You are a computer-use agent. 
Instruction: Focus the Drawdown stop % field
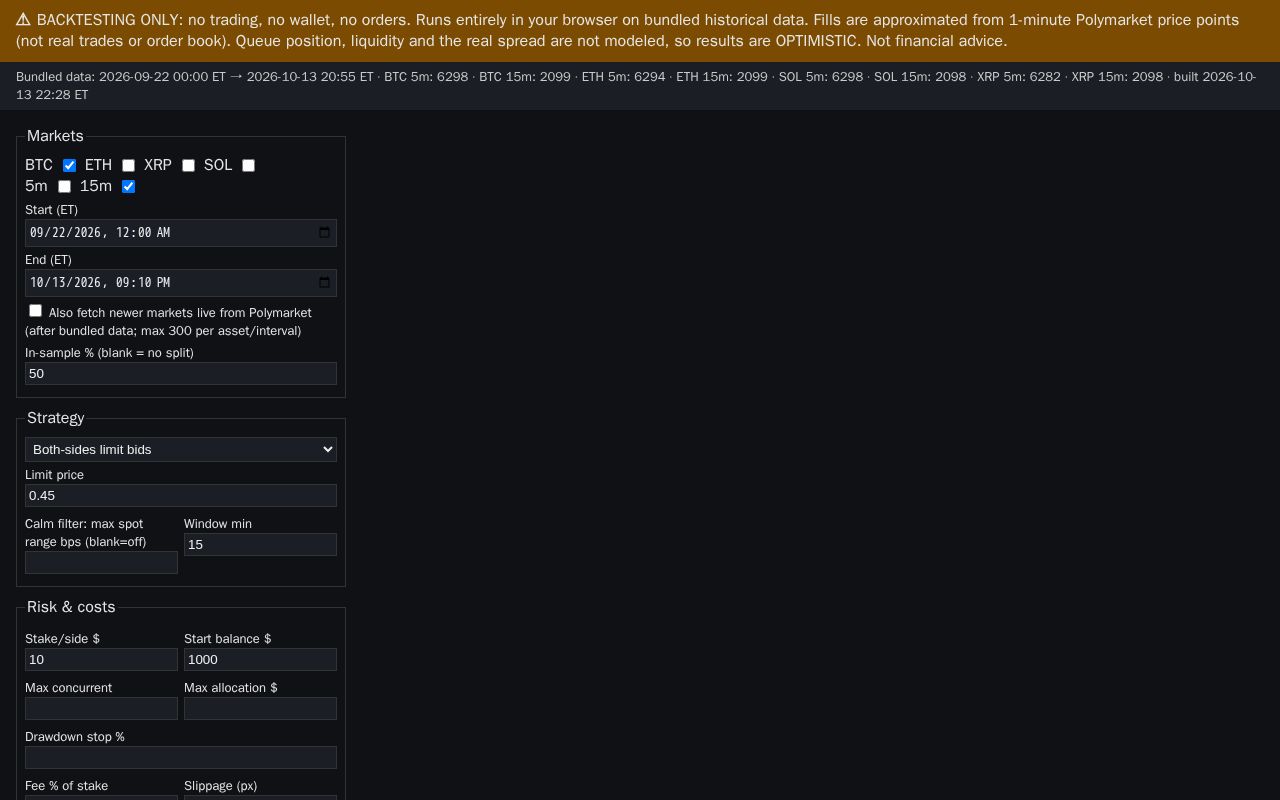click(x=181, y=757)
